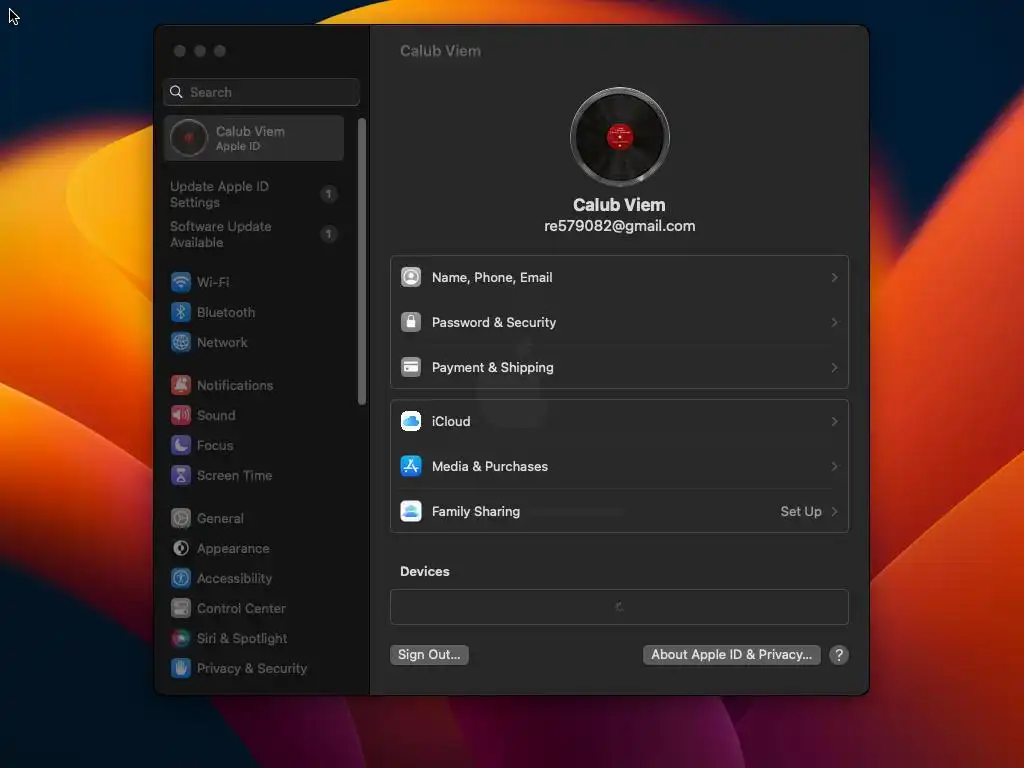Viewport: 1024px width, 768px height.
Task: Open help question mark button
Action: [x=839, y=655]
